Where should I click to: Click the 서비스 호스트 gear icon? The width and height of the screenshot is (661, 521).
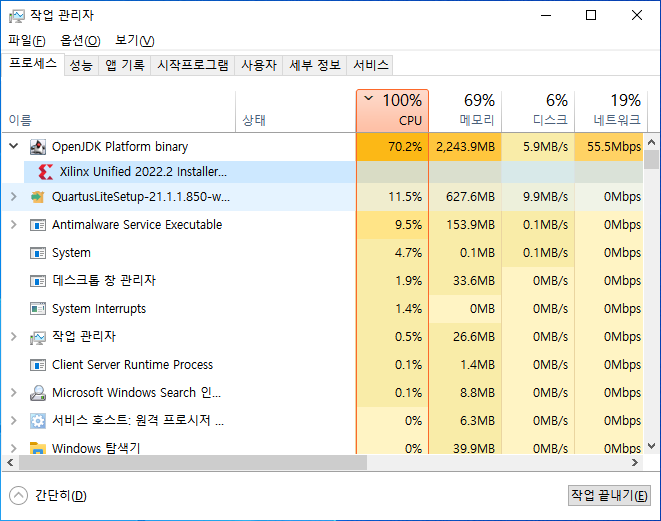(38, 421)
